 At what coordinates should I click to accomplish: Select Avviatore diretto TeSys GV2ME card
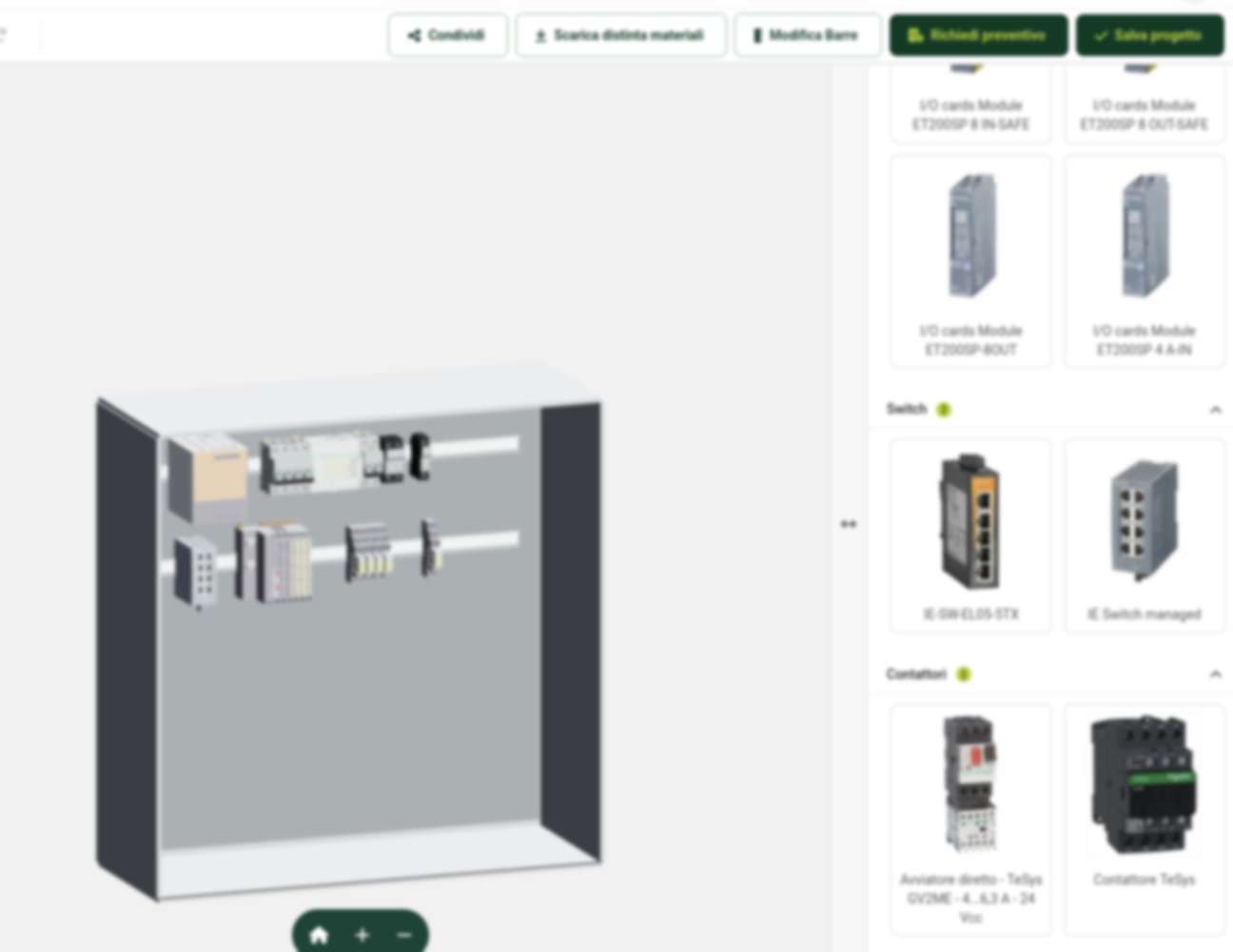(970, 820)
